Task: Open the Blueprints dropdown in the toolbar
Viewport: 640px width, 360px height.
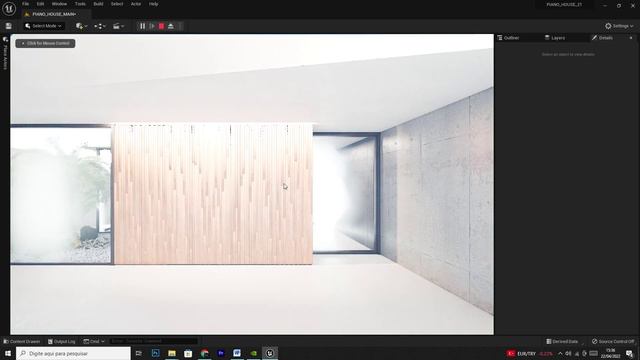Action: pyautogui.click(x=100, y=26)
